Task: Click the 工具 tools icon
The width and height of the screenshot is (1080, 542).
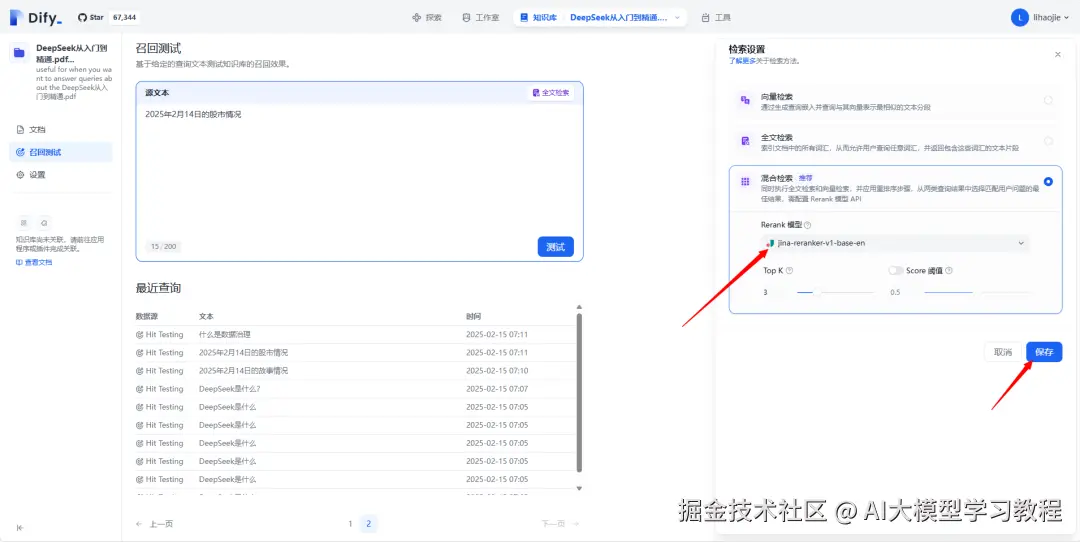Action: pos(705,18)
